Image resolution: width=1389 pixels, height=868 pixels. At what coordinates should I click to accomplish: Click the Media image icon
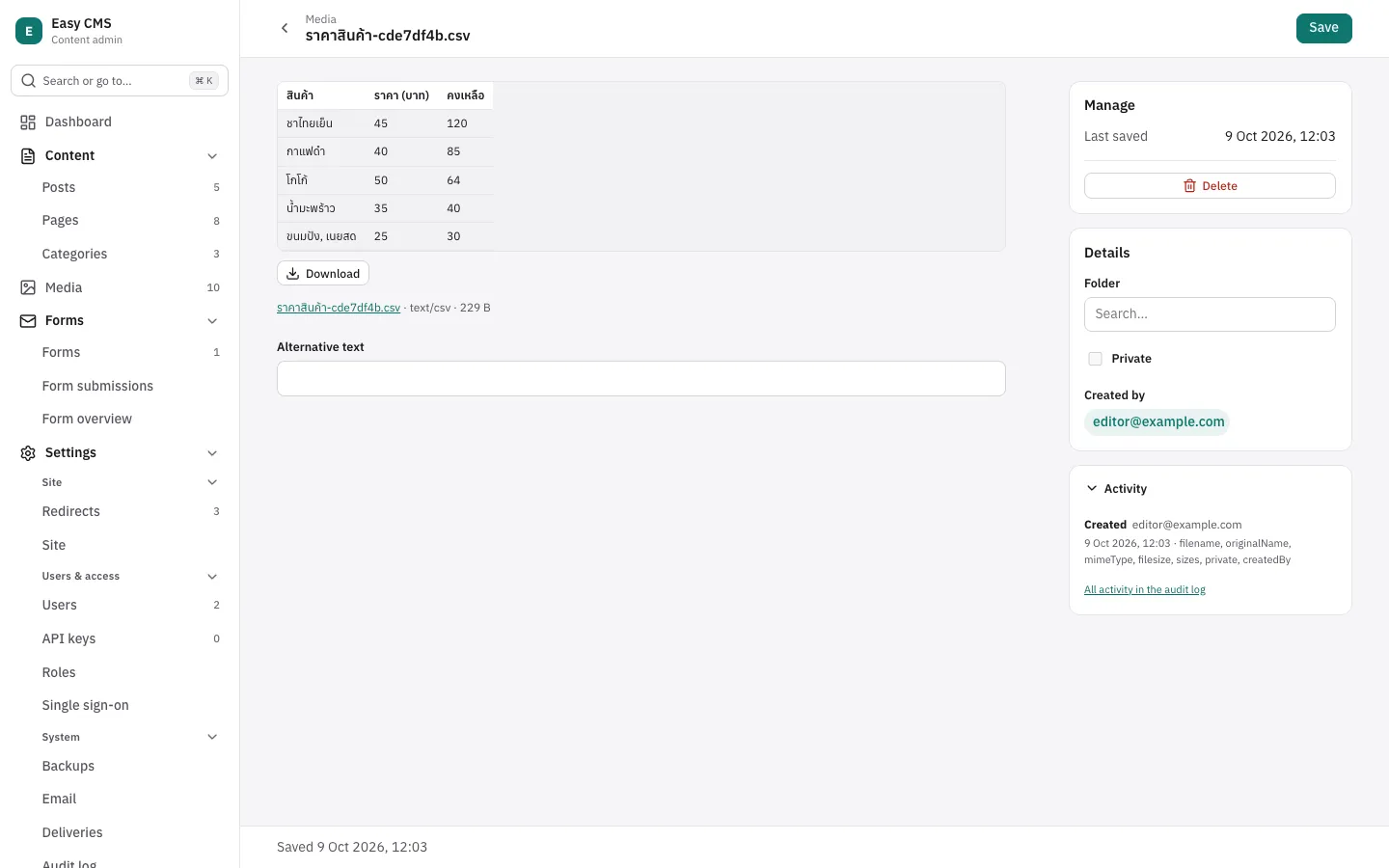click(28, 287)
